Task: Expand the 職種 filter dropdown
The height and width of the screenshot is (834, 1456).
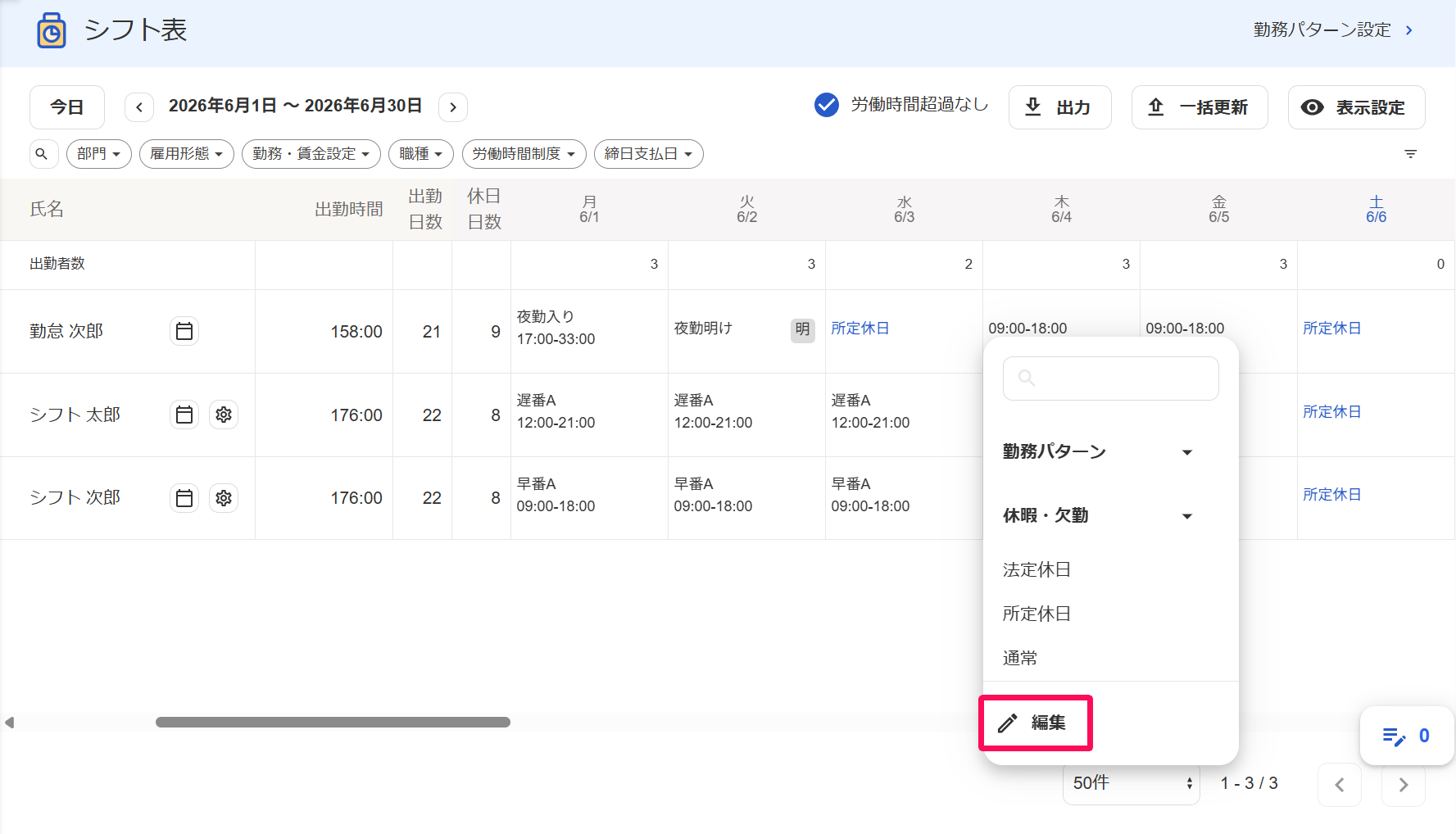Action: (421, 154)
